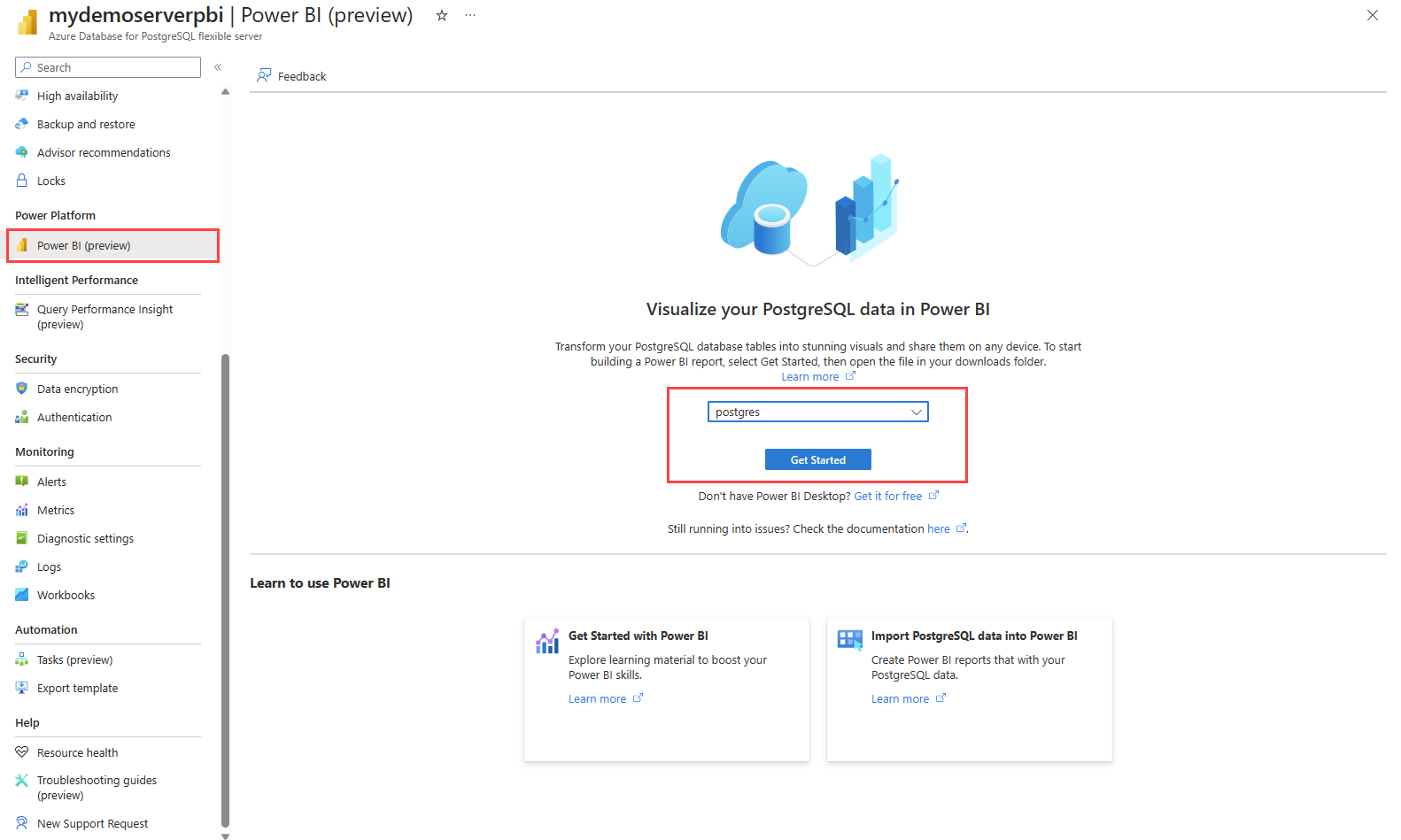Click the Tasks (preview) icon

[22, 659]
